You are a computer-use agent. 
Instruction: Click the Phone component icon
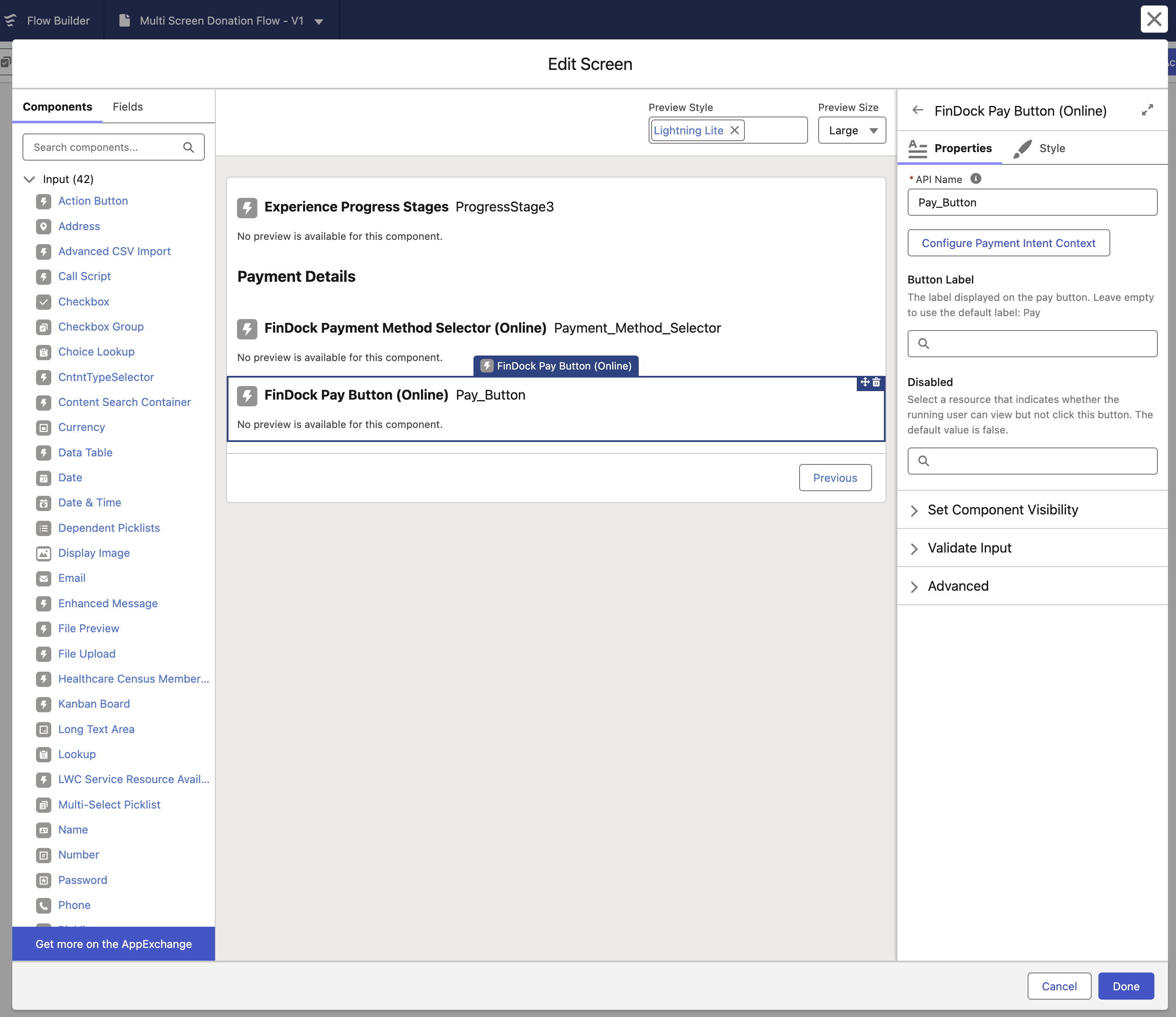tap(44, 905)
